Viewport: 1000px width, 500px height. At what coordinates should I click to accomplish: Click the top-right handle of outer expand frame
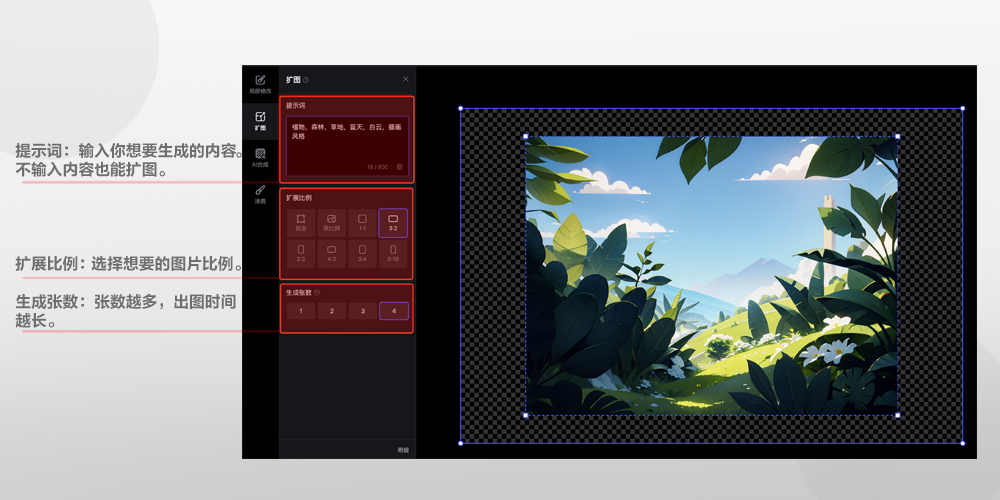(x=962, y=108)
